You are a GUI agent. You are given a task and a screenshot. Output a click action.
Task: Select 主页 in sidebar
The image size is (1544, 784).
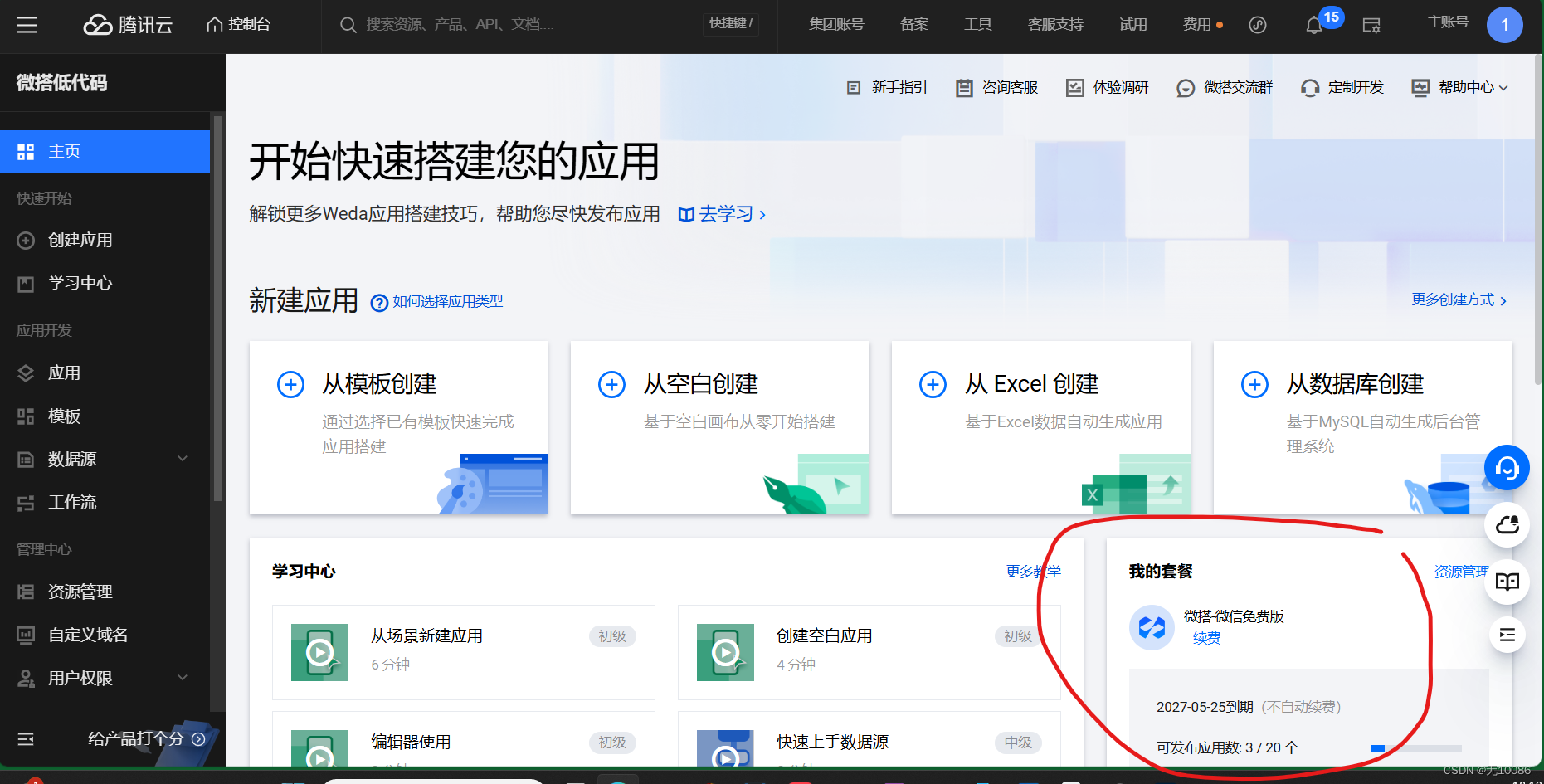coord(105,152)
